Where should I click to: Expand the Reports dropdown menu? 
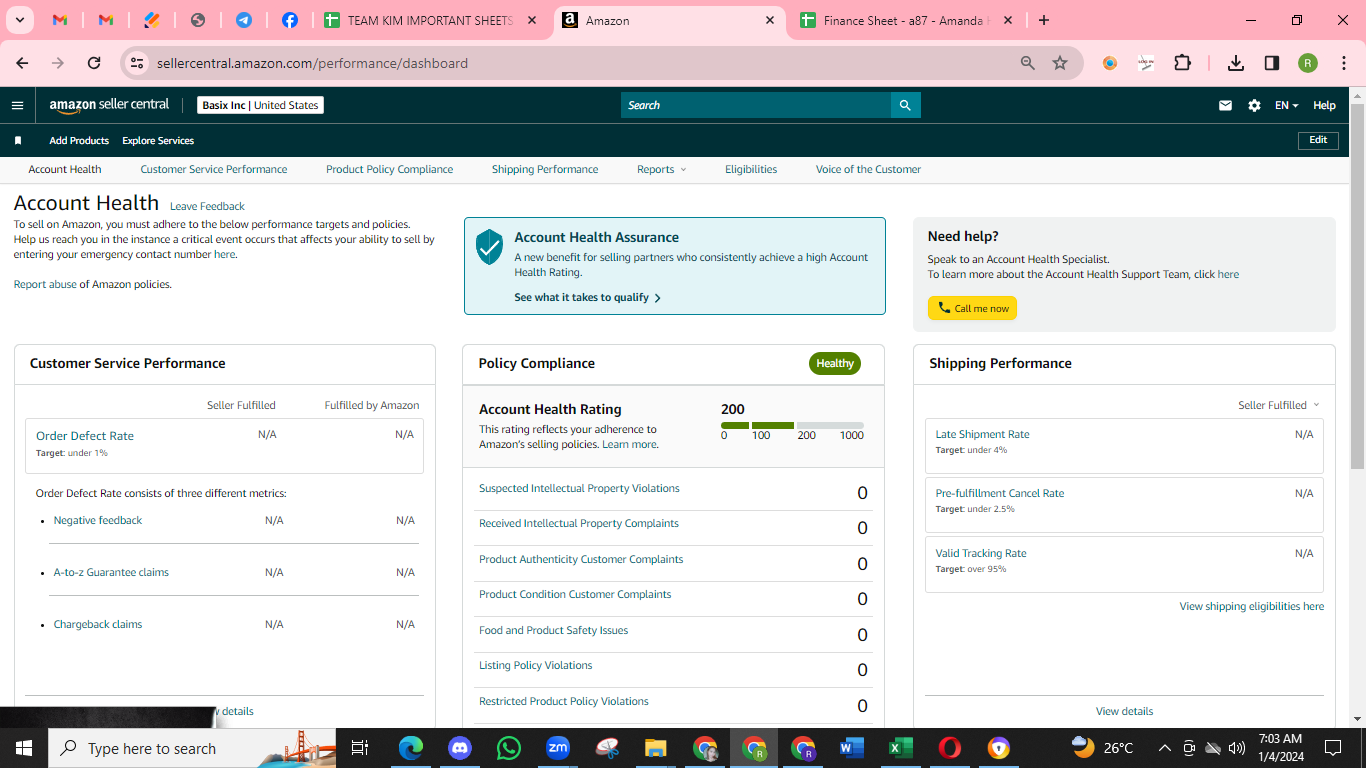(x=662, y=169)
